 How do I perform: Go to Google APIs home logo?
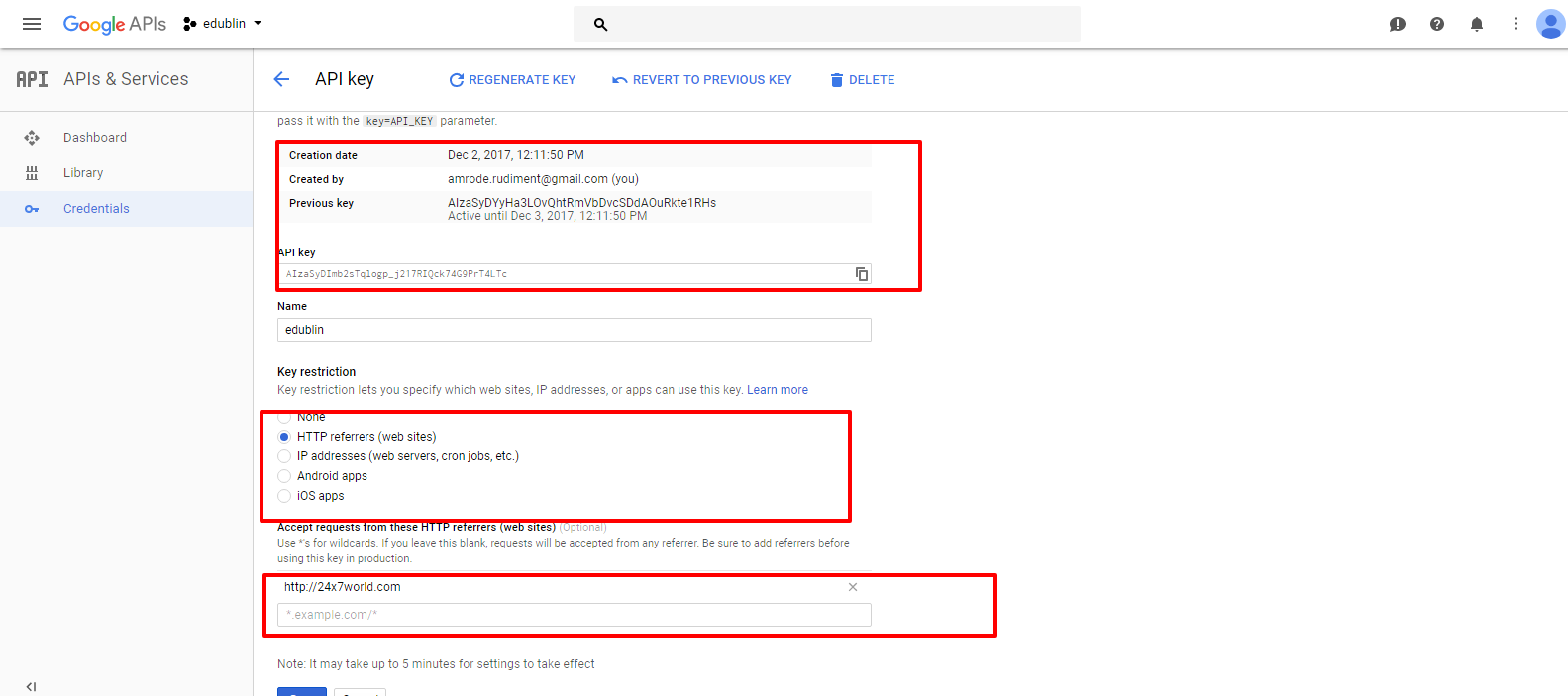pyautogui.click(x=115, y=24)
